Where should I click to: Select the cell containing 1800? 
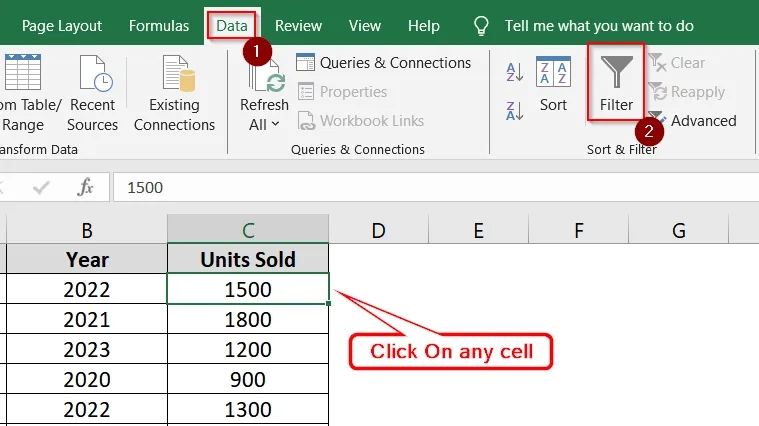point(248,319)
